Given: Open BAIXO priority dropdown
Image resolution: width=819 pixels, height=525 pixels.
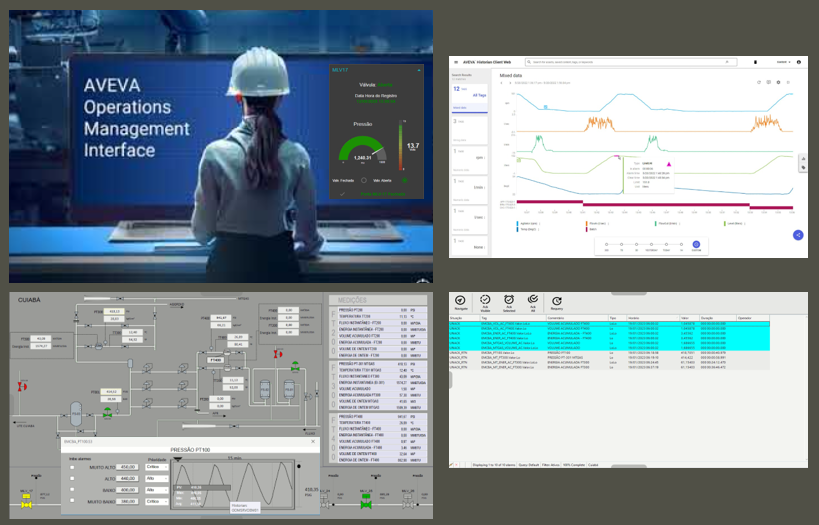Looking at the screenshot, I should point(157,489).
